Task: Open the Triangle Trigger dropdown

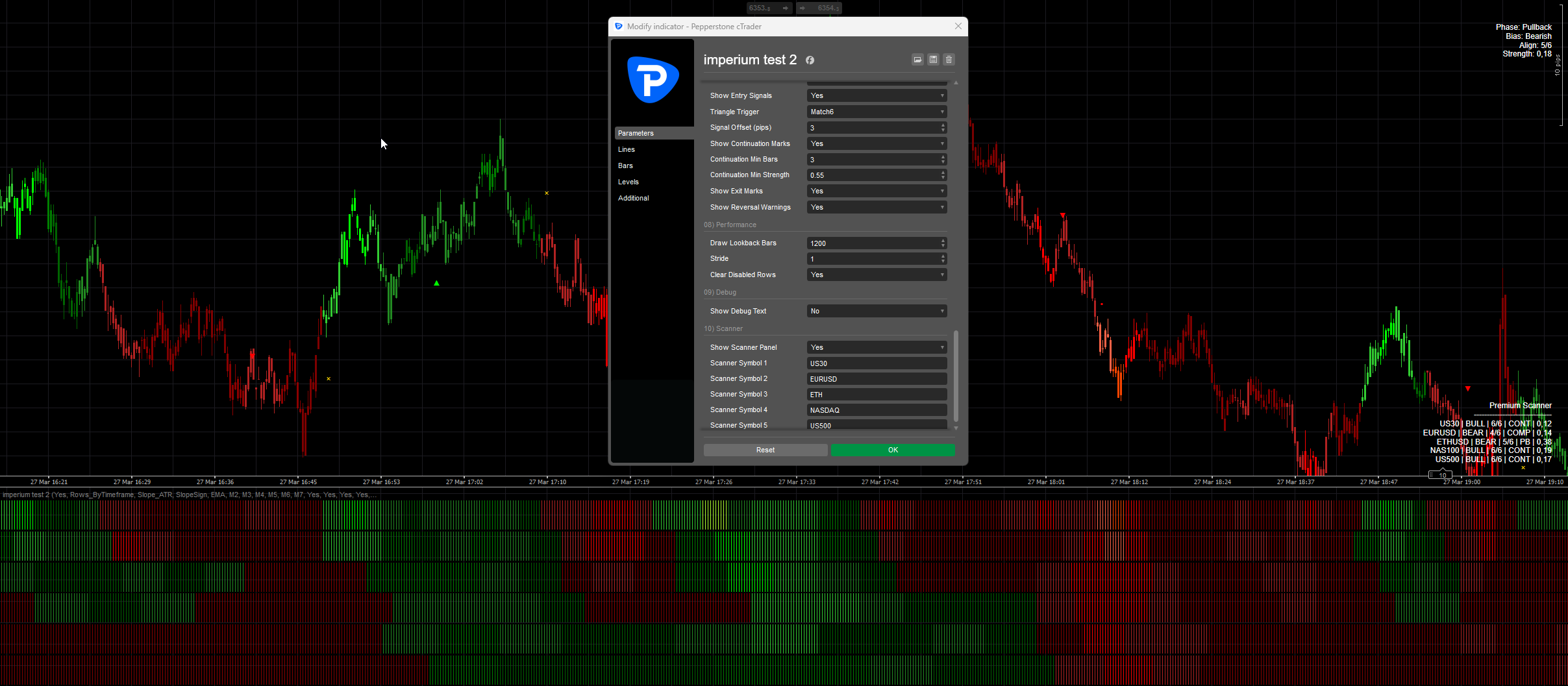Action: coord(877,112)
